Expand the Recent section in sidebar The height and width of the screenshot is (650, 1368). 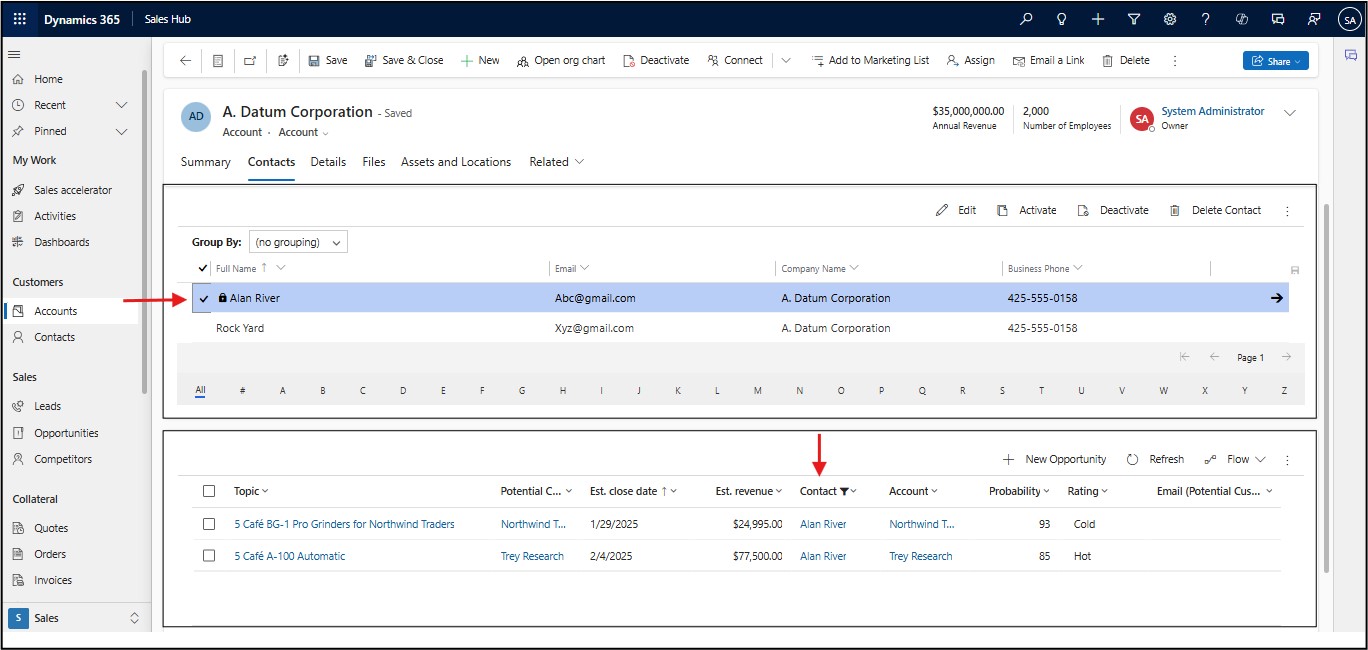(121, 105)
